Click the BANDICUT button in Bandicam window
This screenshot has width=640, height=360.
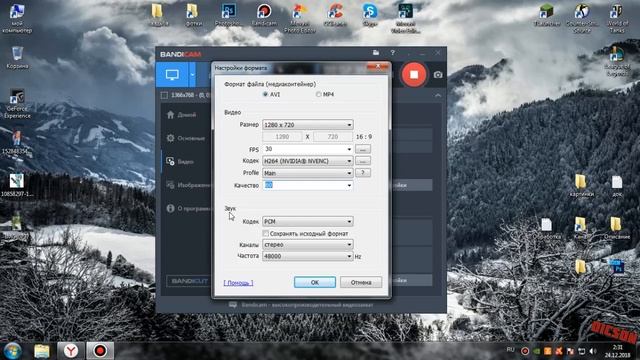[x=189, y=281]
